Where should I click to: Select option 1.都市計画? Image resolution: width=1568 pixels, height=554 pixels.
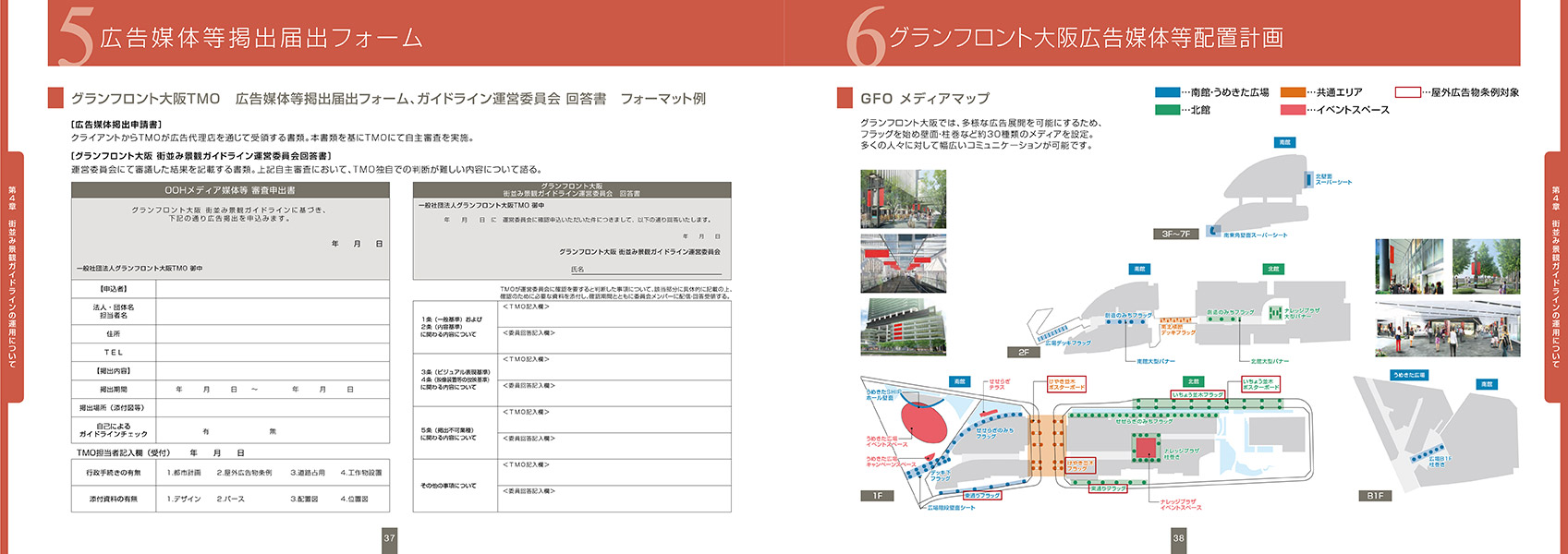pos(184,473)
